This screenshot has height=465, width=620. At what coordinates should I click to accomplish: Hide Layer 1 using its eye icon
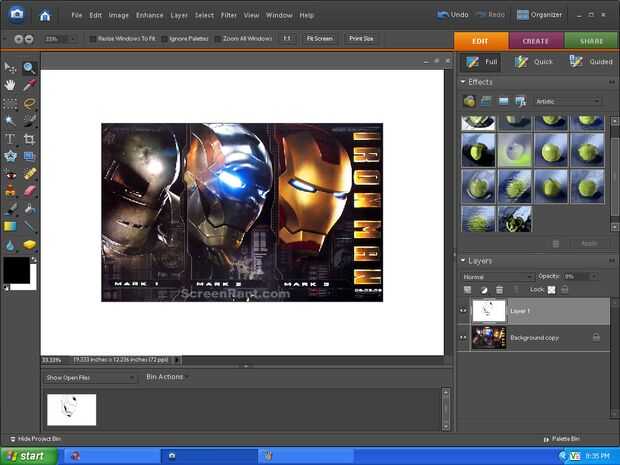(463, 311)
